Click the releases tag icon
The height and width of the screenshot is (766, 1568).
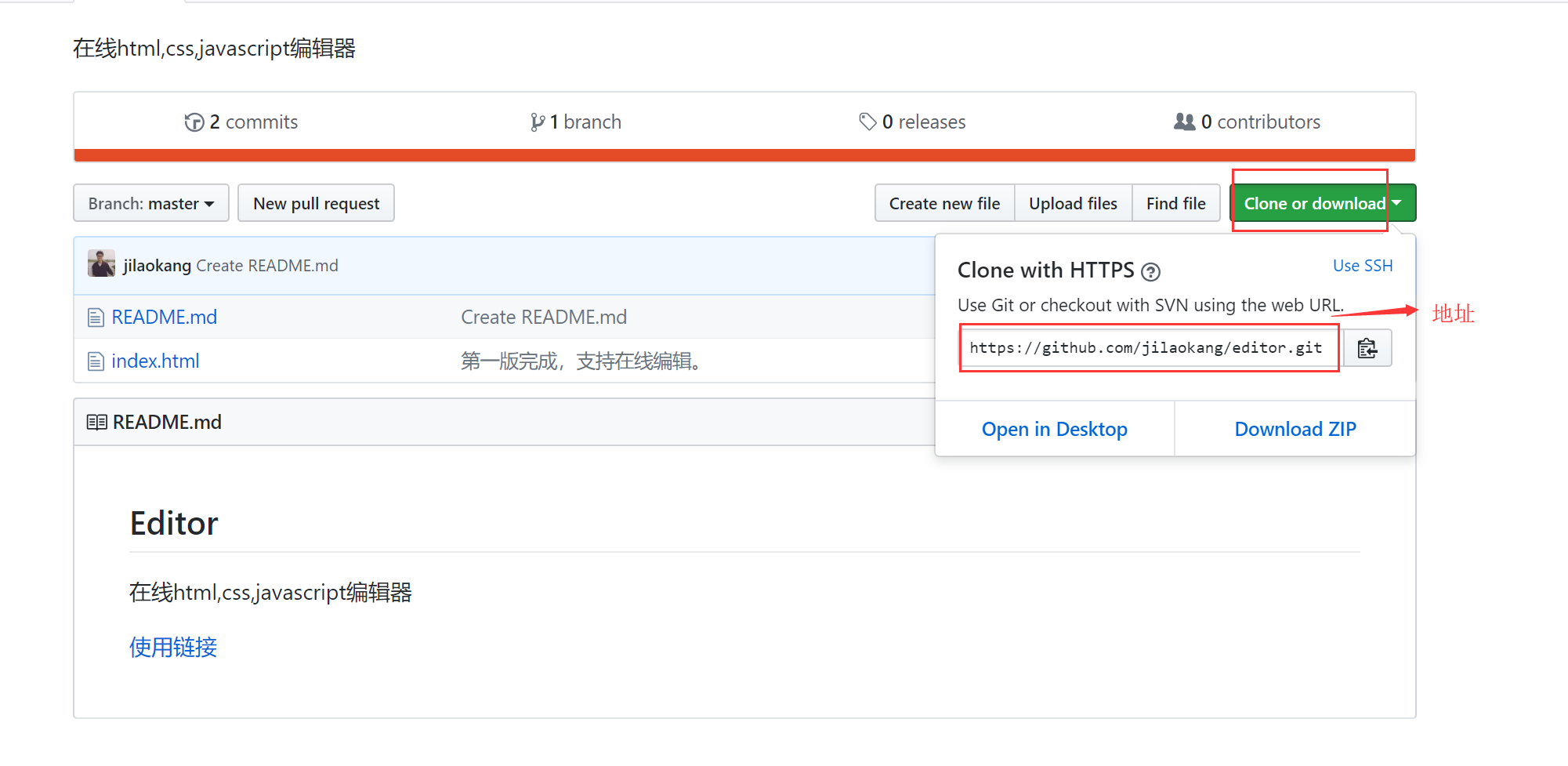[867, 122]
